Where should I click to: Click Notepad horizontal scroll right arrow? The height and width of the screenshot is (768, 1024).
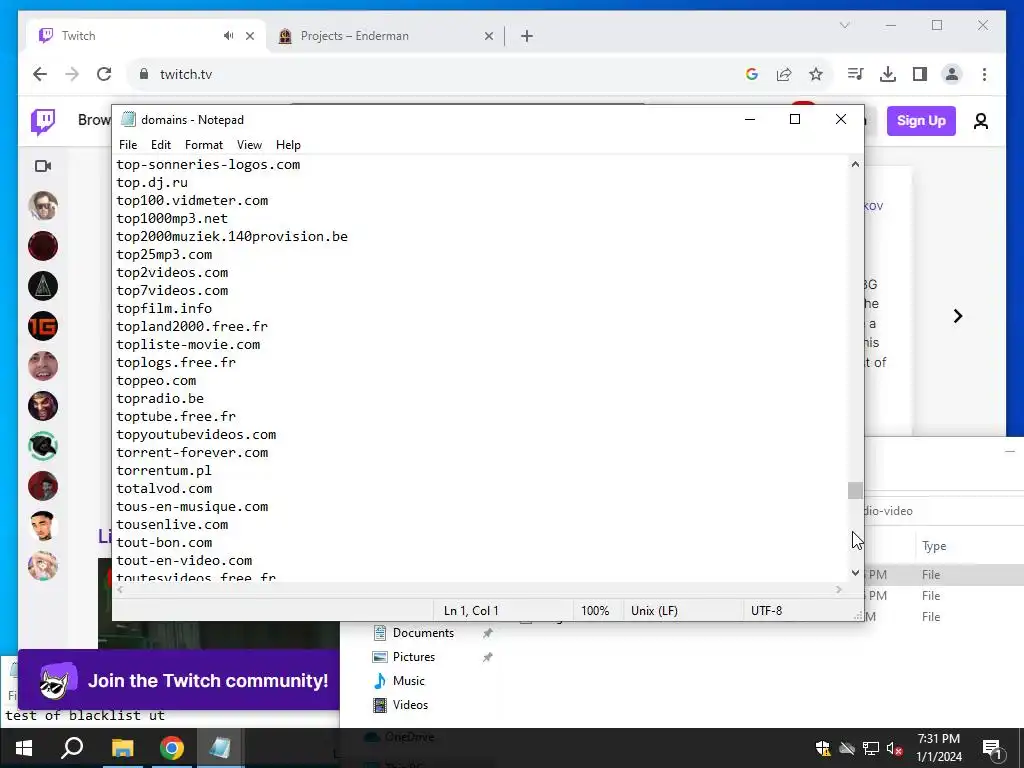pyautogui.click(x=839, y=590)
